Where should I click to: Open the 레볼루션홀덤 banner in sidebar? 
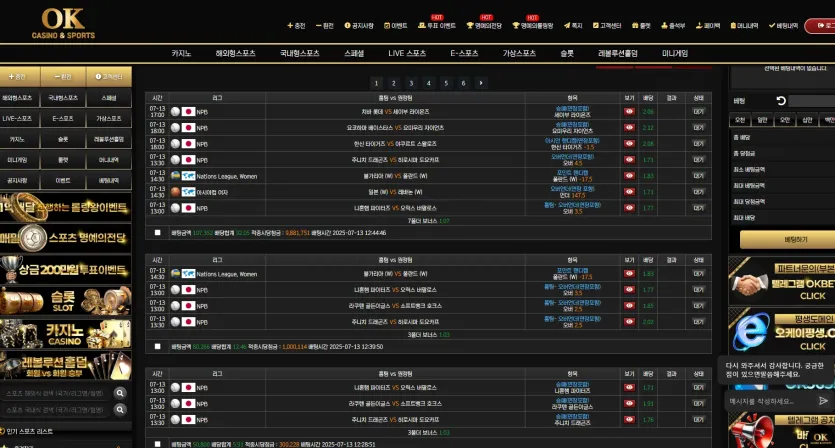coord(66,365)
